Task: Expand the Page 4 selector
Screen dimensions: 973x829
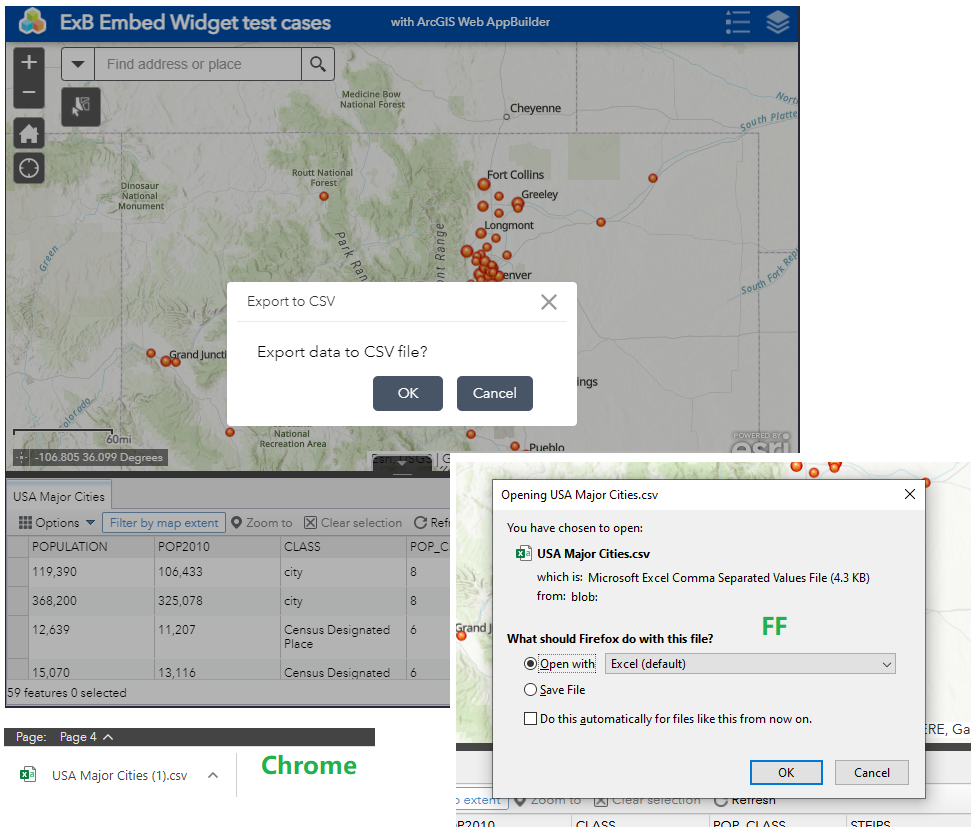Action: (x=86, y=737)
